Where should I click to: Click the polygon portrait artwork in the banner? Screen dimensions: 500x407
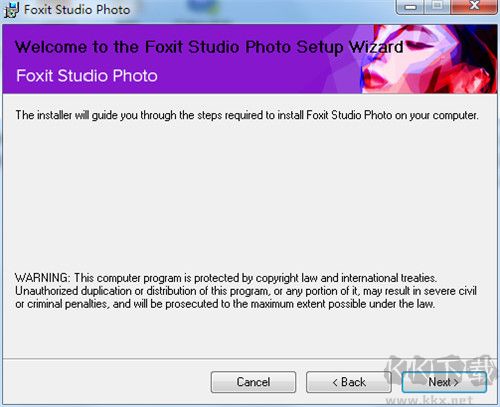pyautogui.click(x=429, y=59)
